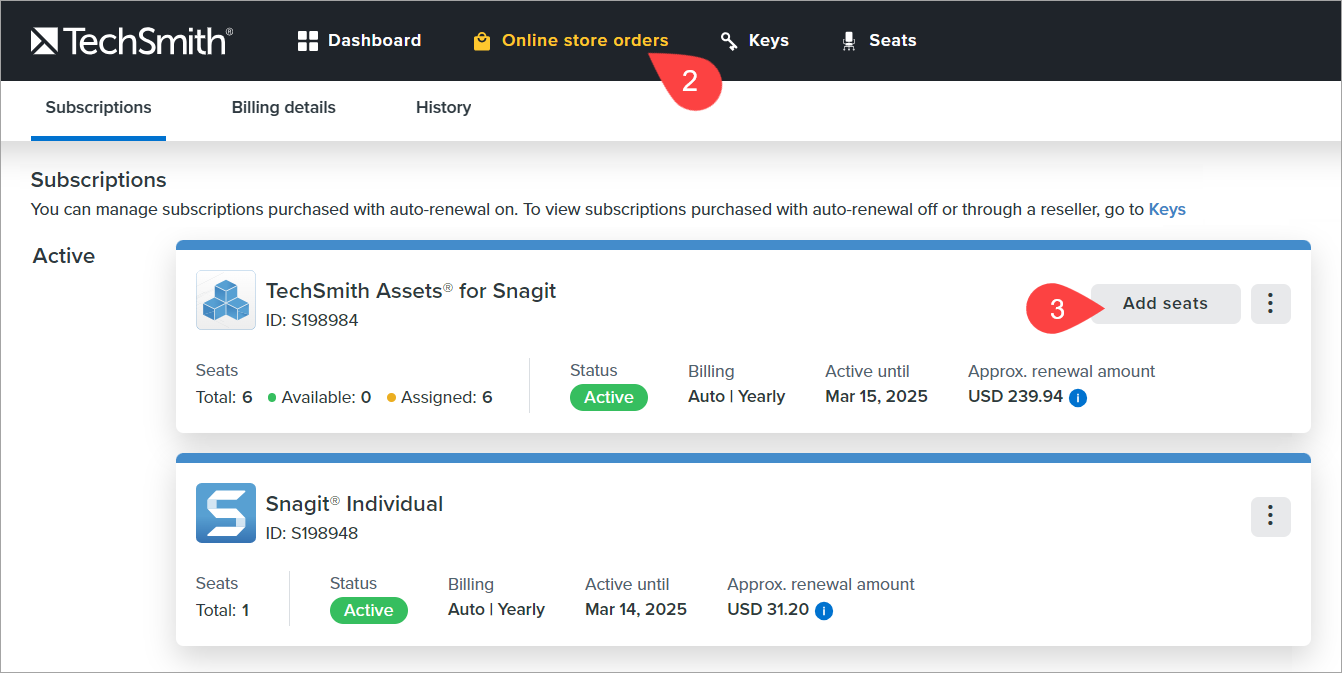The image size is (1342, 674).
Task: Click the TechSmith logo
Action: [x=132, y=40]
